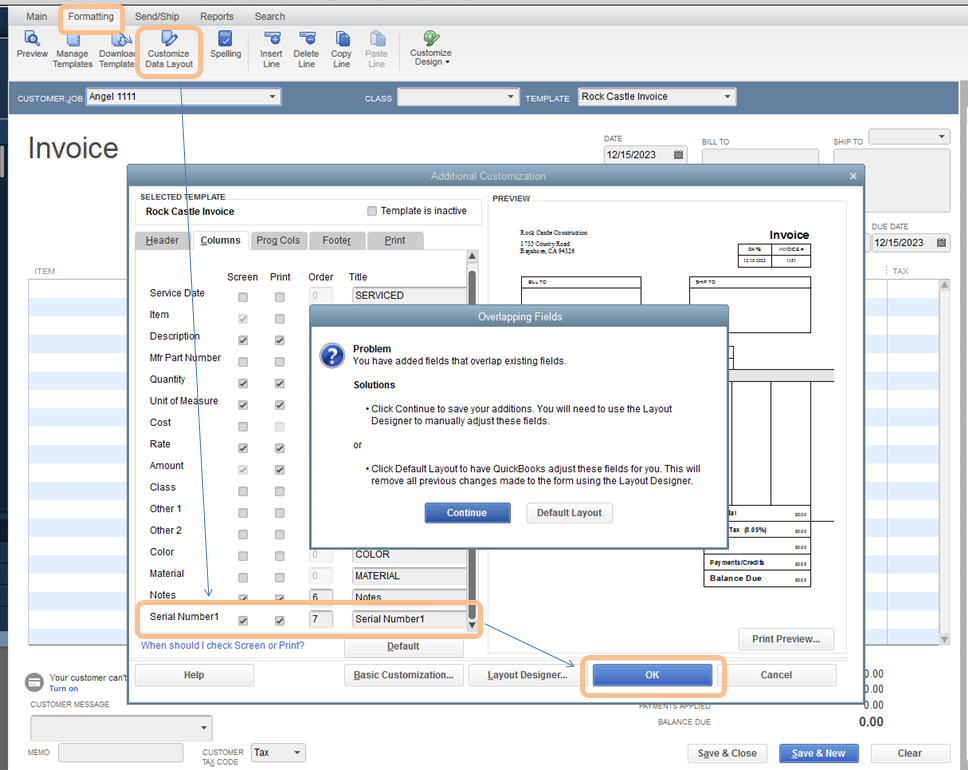Screen dimensions: 968x770
Task: Click the Clear button
Action: click(910, 753)
